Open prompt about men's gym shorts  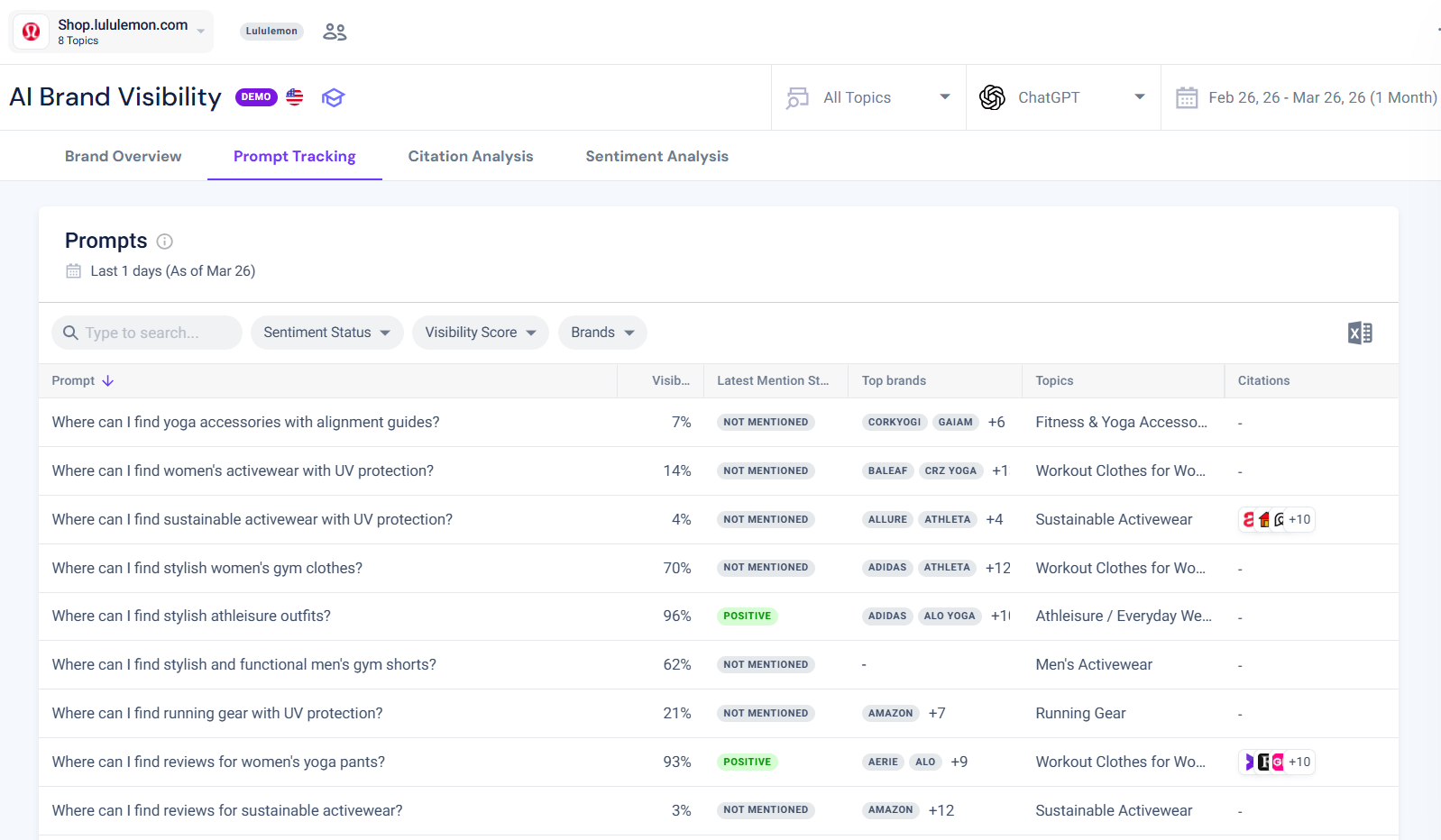[244, 665]
